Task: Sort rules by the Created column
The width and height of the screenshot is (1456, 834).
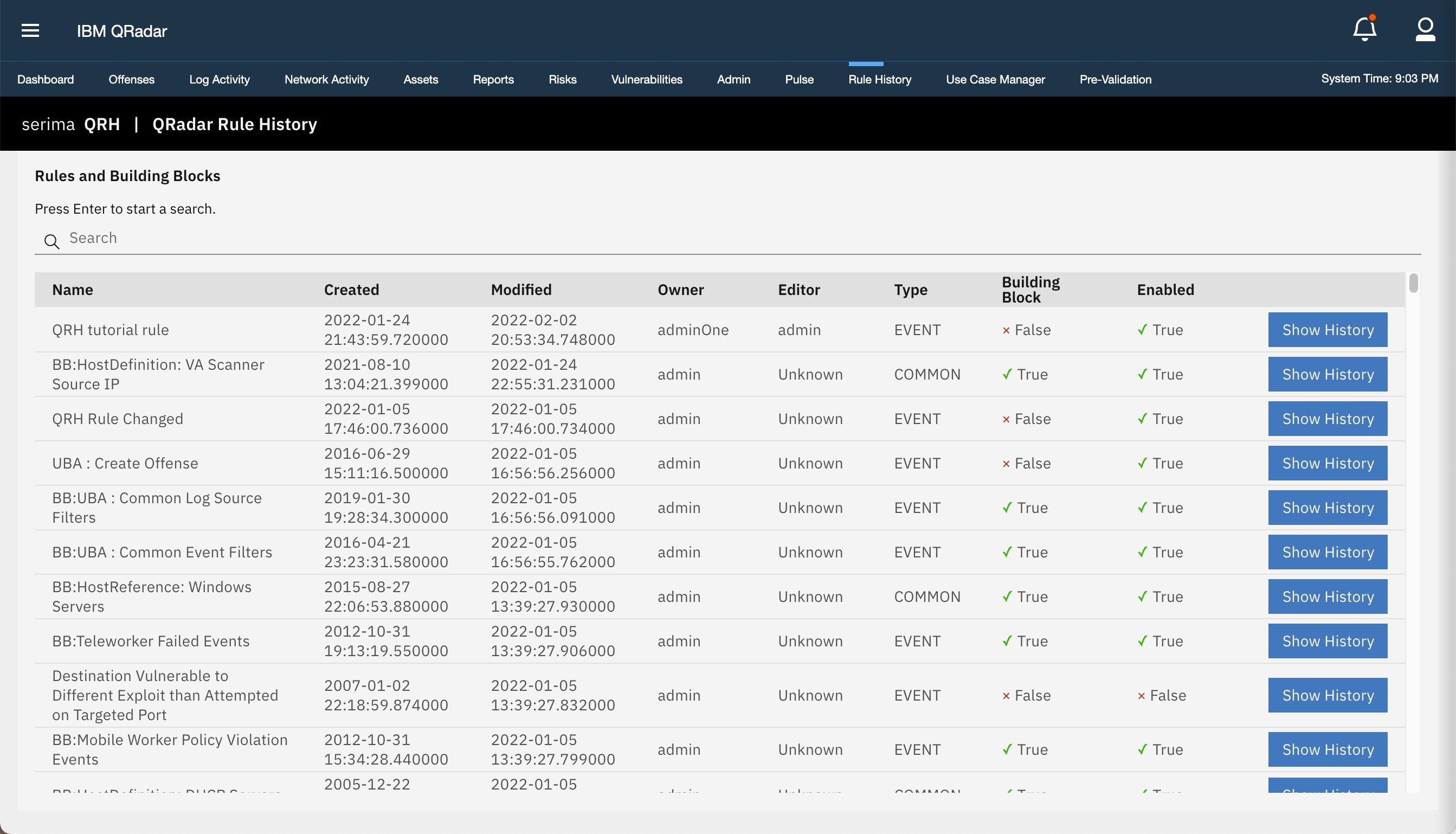Action: point(352,289)
